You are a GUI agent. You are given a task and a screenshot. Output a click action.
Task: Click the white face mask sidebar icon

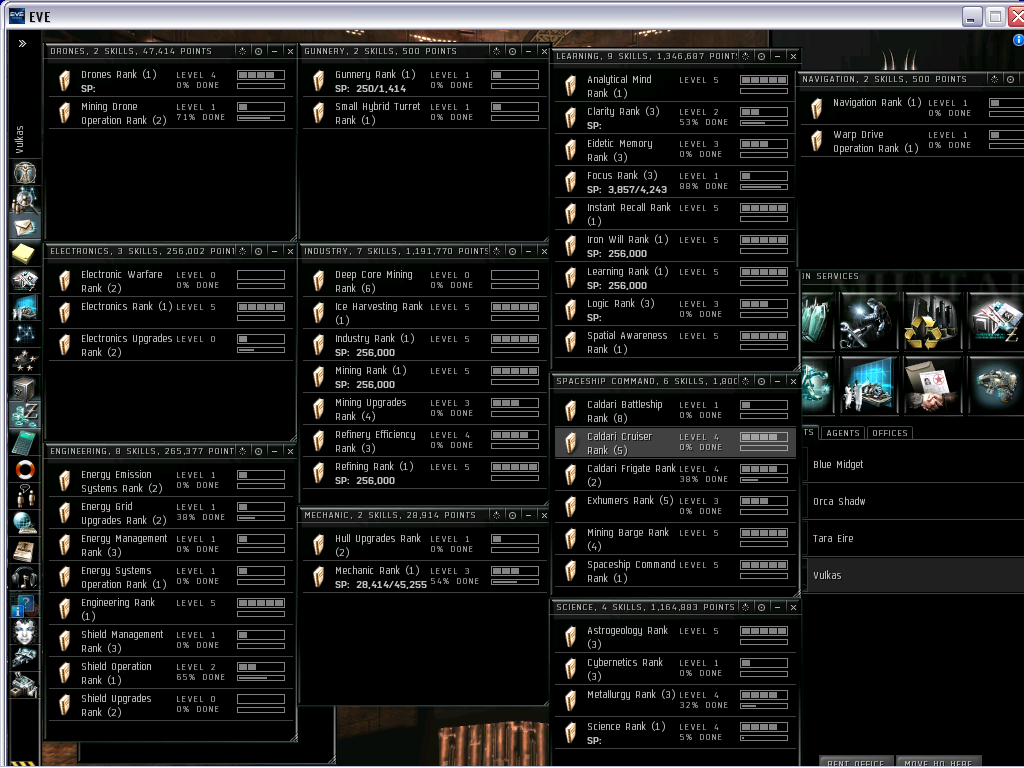point(24,632)
